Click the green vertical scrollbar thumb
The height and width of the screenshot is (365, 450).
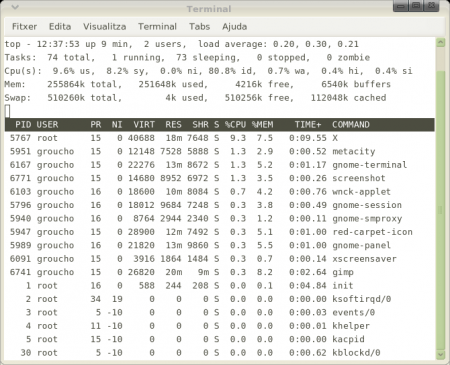pos(441,210)
